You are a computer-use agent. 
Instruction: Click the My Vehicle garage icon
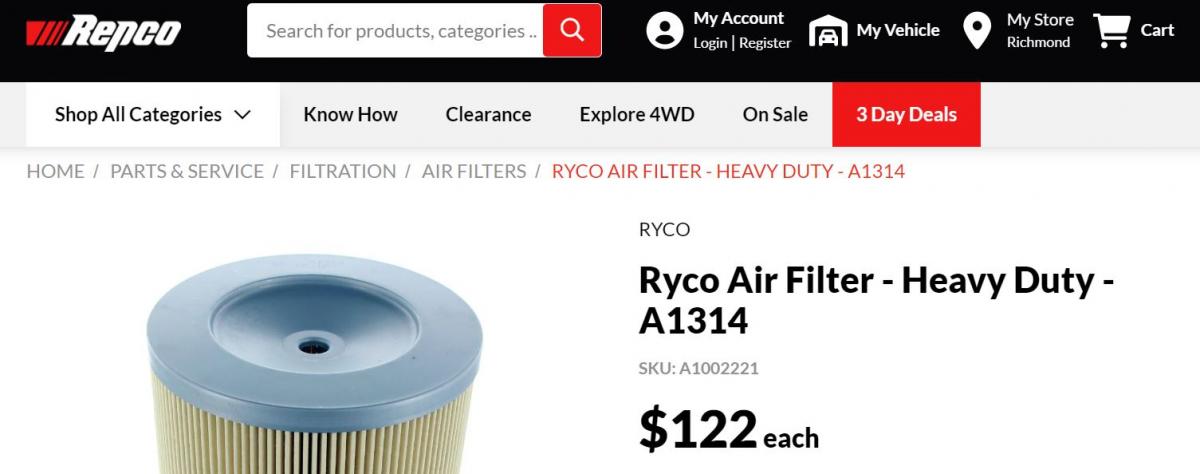pyautogui.click(x=827, y=31)
